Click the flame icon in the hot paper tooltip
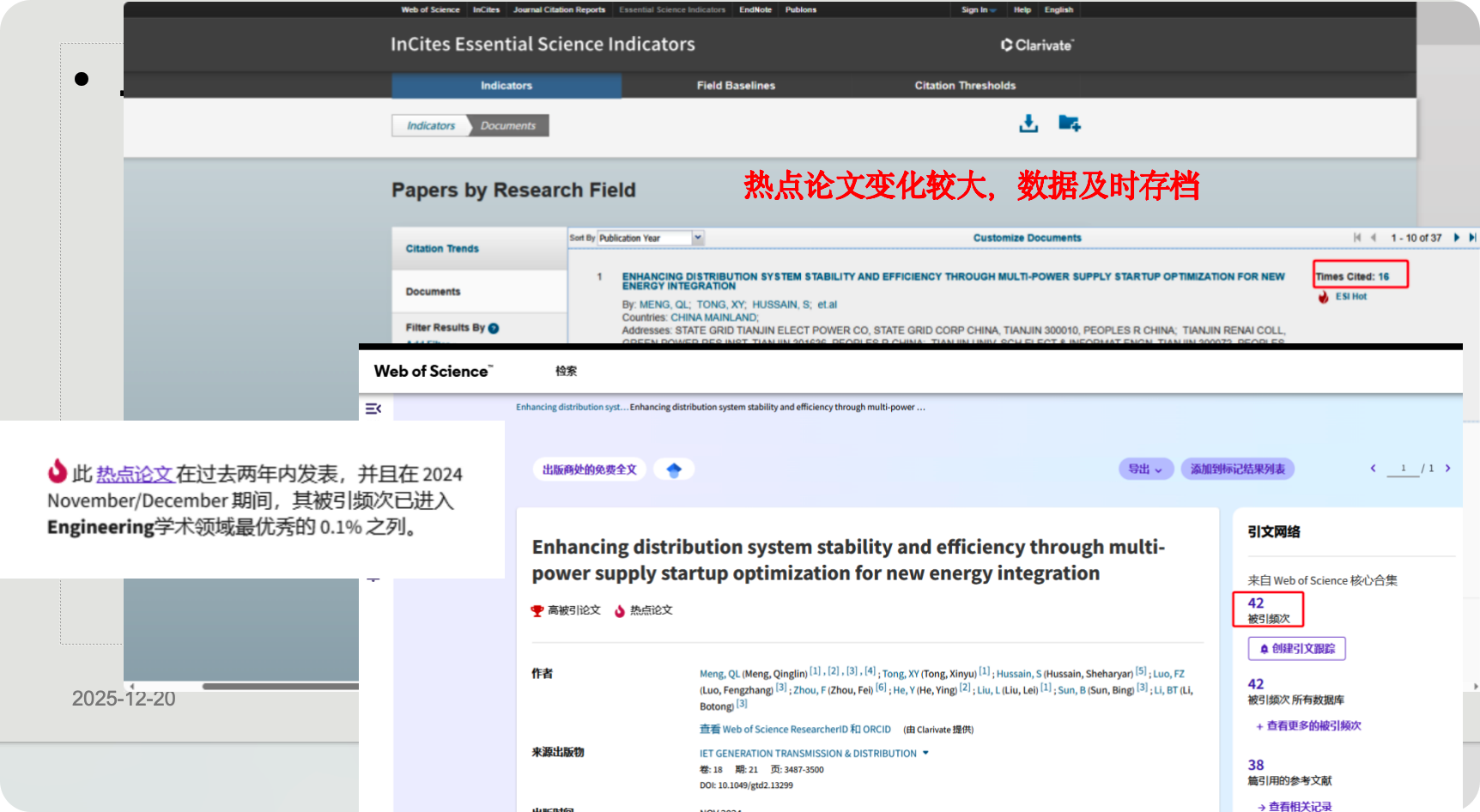This screenshot has height=812, width=1480. (58, 471)
